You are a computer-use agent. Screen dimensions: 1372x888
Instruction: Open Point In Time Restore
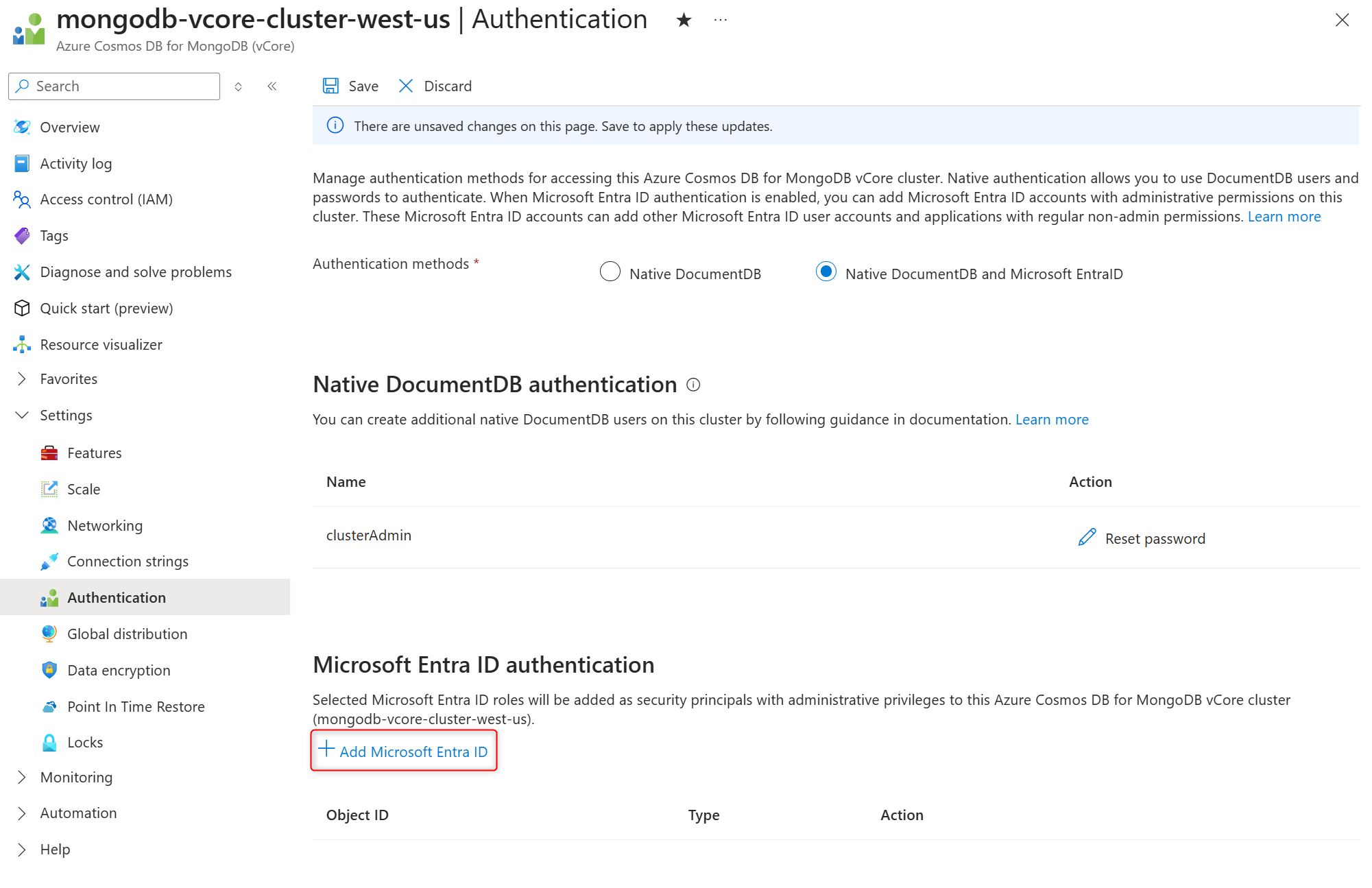tap(136, 706)
